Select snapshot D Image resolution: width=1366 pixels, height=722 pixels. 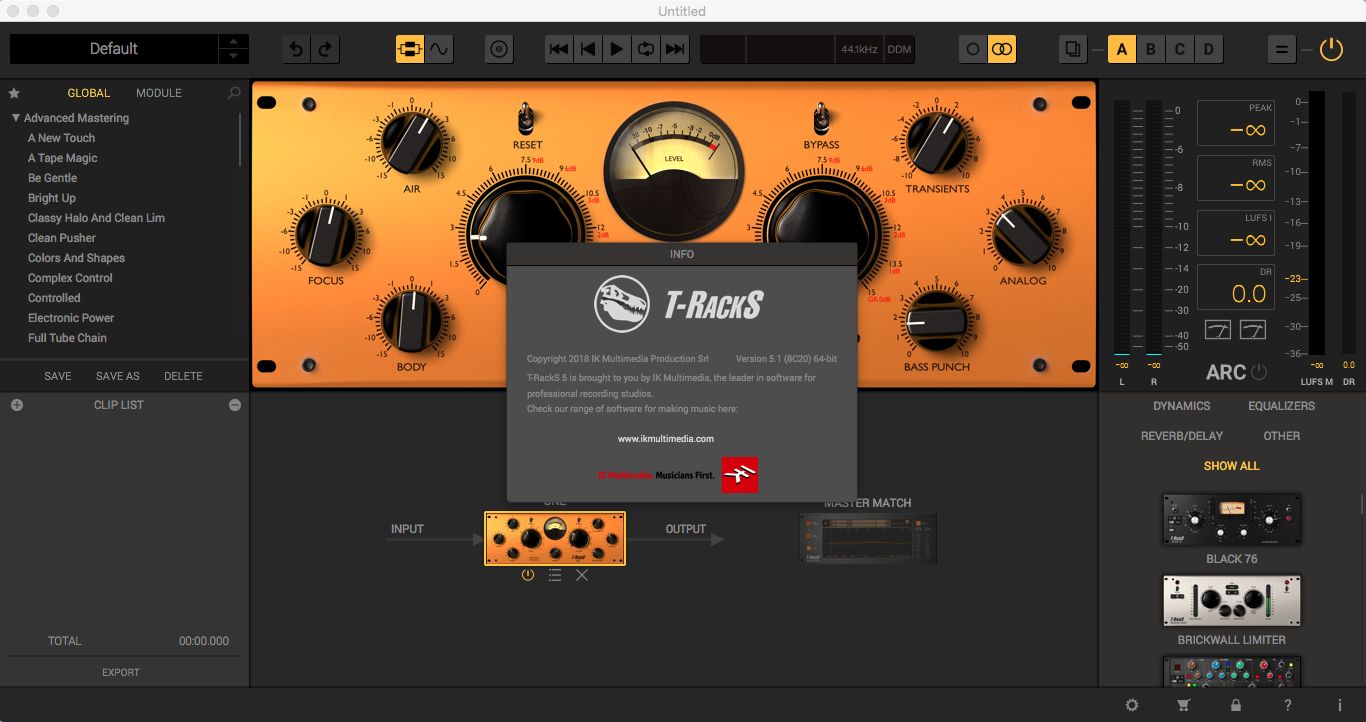tap(1209, 49)
